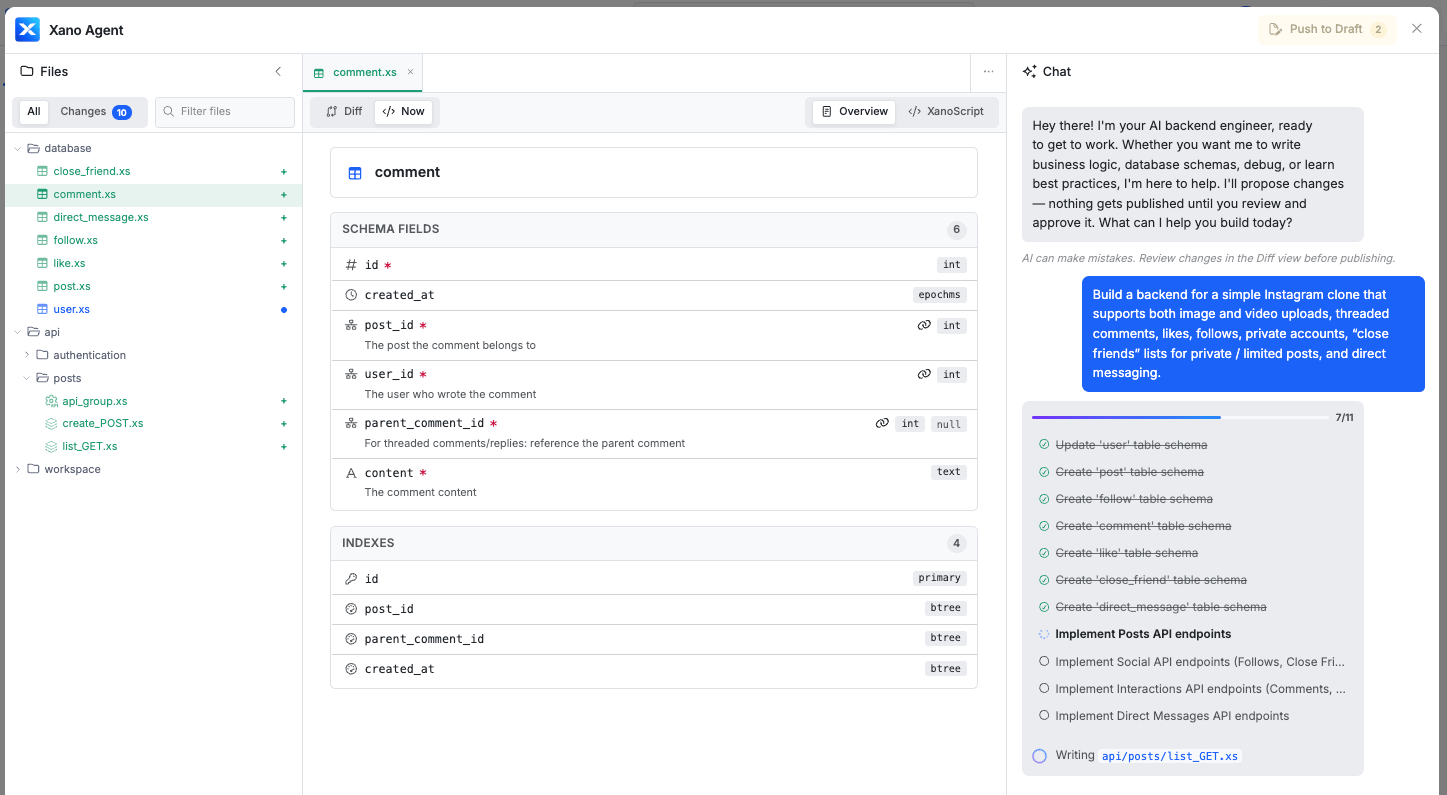Image resolution: width=1447 pixels, height=795 pixels.
Task: Collapse the api folder
Action: coord(18,333)
